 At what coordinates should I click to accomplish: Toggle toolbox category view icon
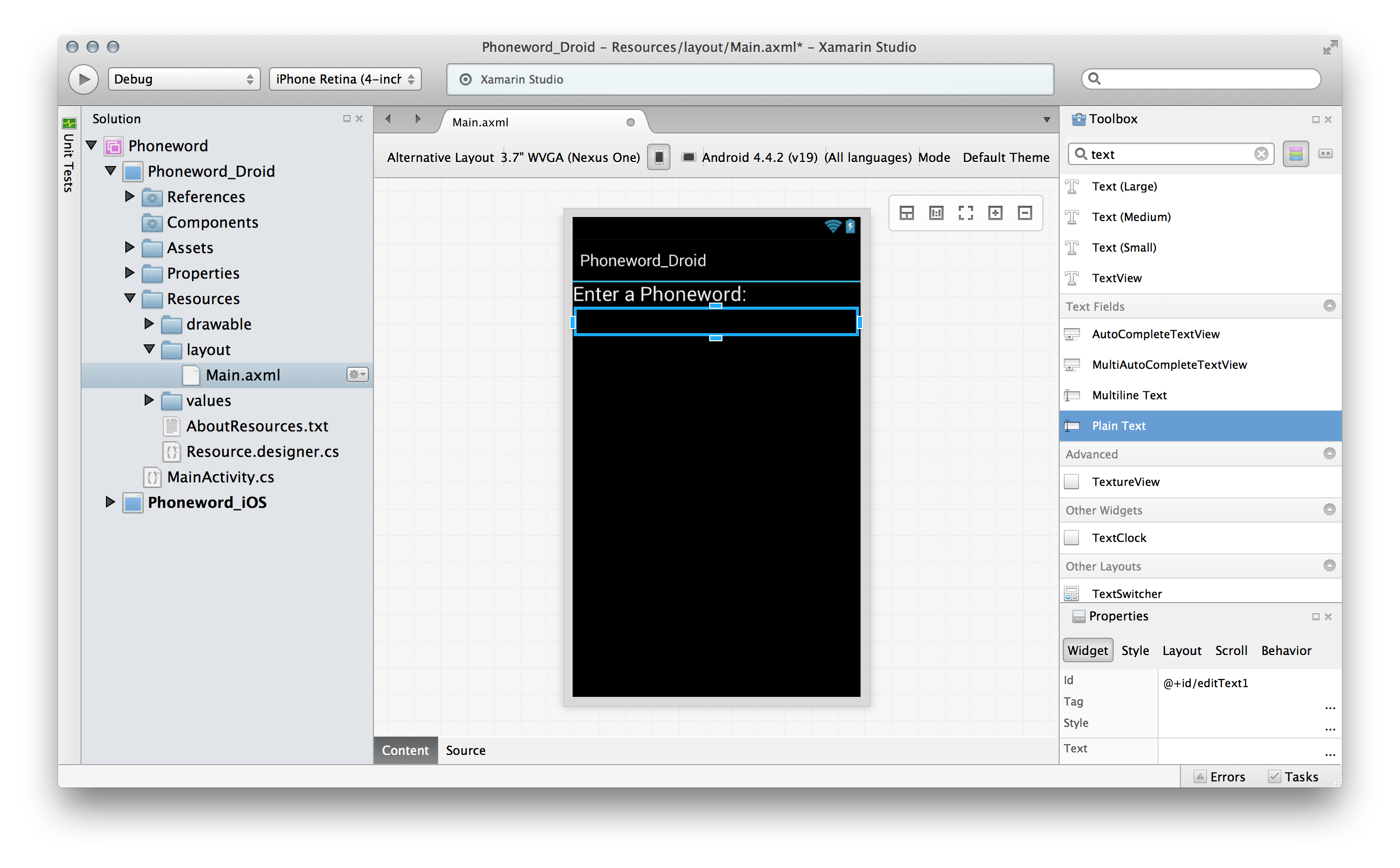(x=1296, y=154)
